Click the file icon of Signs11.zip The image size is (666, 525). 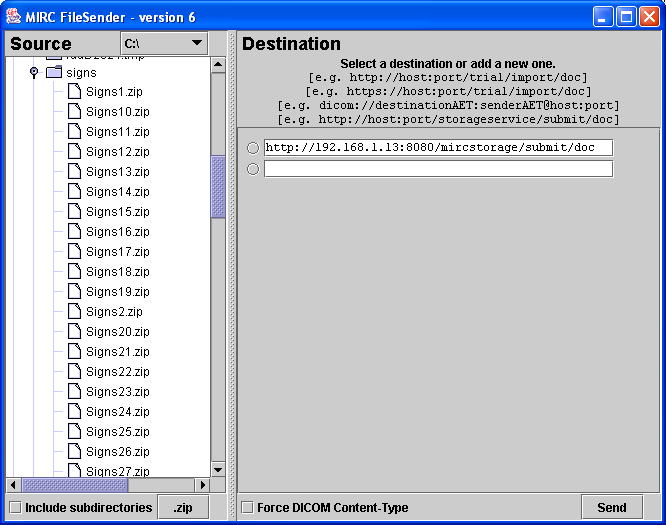click(x=74, y=131)
